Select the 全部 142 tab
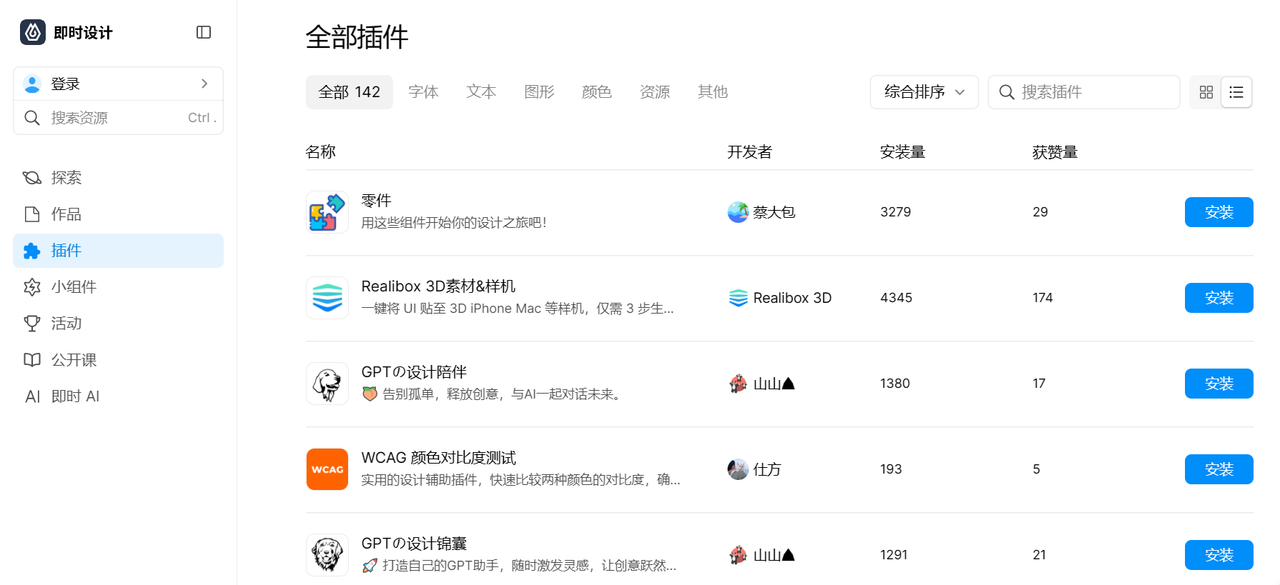 pos(349,92)
